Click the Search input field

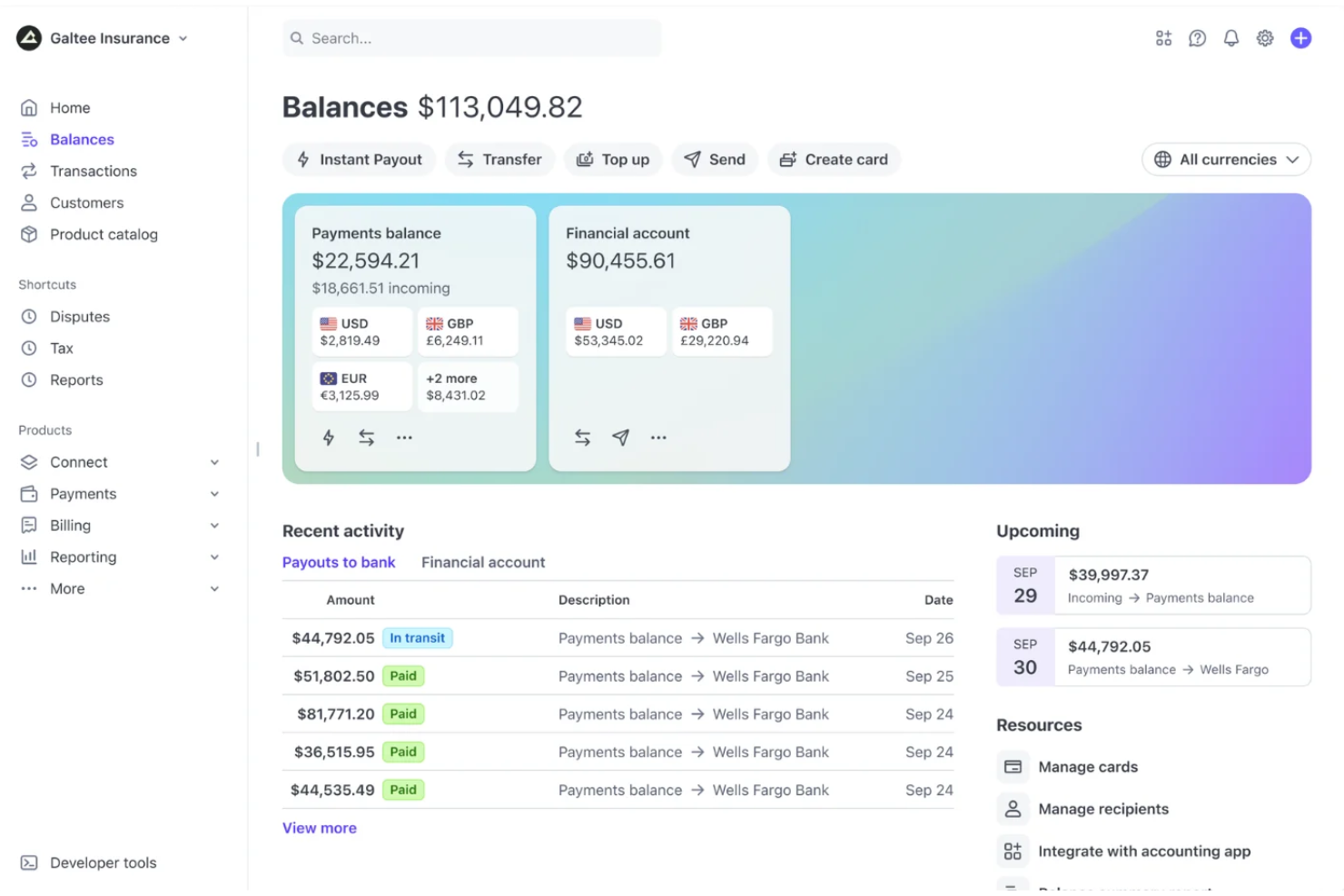pyautogui.click(x=471, y=38)
